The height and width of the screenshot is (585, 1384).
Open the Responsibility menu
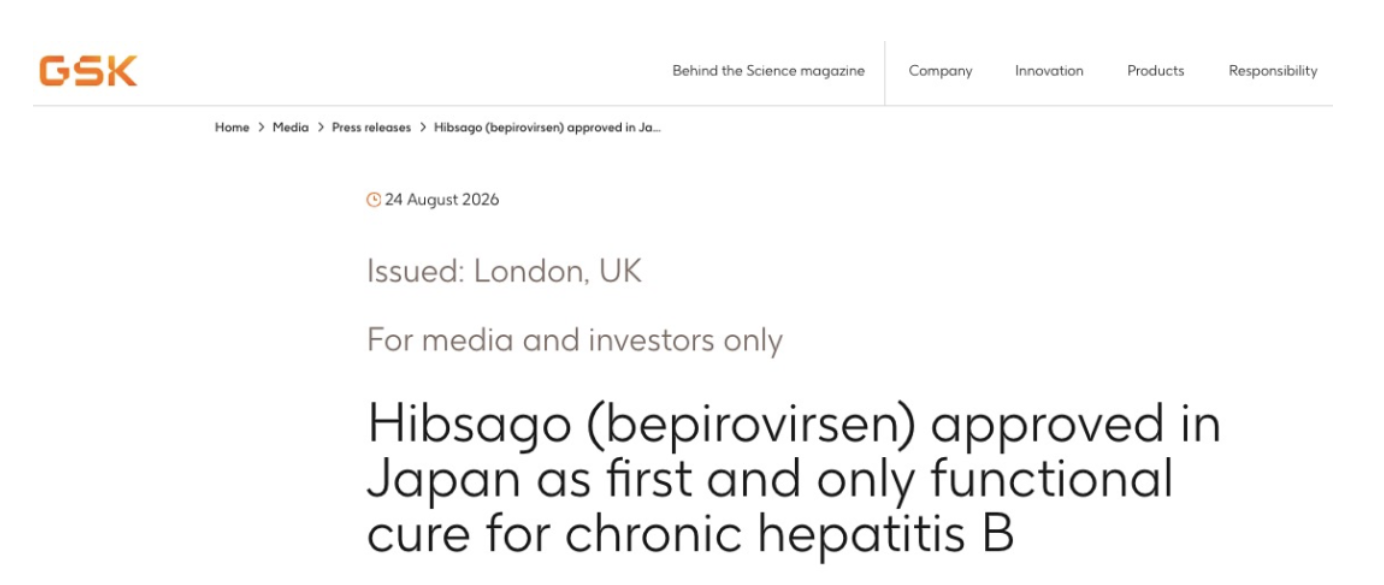(x=1273, y=71)
